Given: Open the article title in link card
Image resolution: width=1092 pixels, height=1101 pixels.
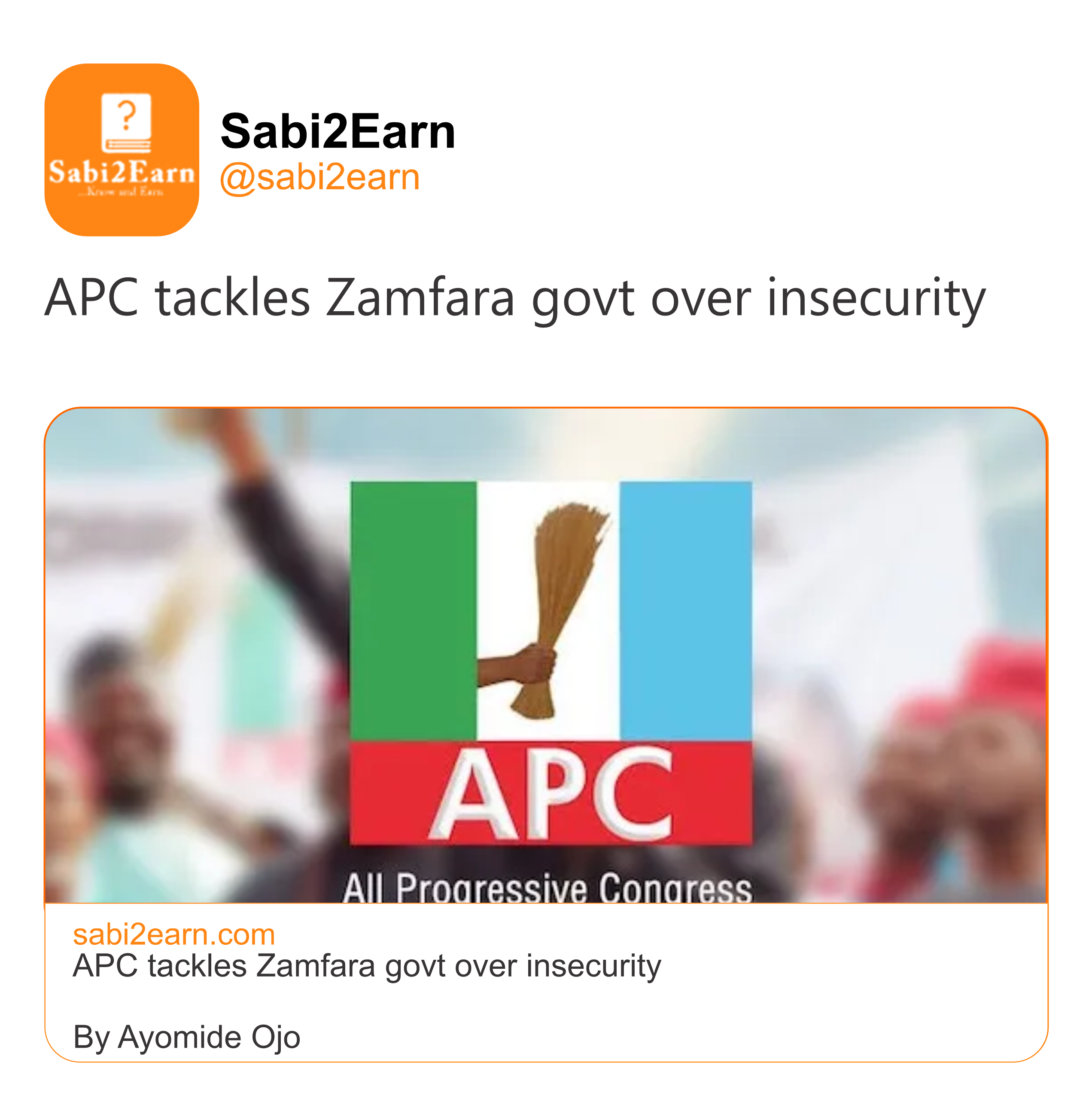Looking at the screenshot, I should 367,966.
